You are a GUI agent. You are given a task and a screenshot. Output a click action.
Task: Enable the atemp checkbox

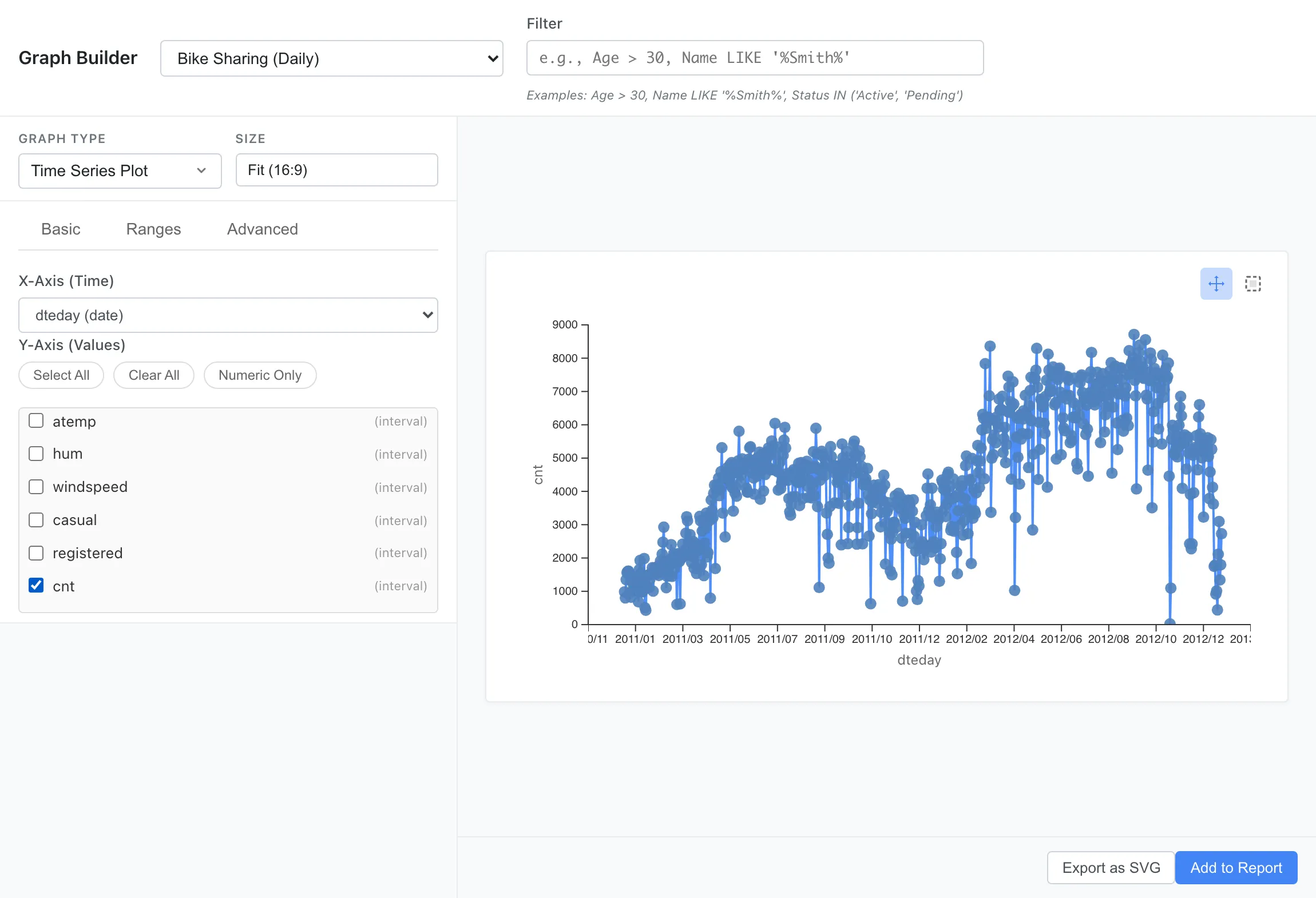(36, 420)
